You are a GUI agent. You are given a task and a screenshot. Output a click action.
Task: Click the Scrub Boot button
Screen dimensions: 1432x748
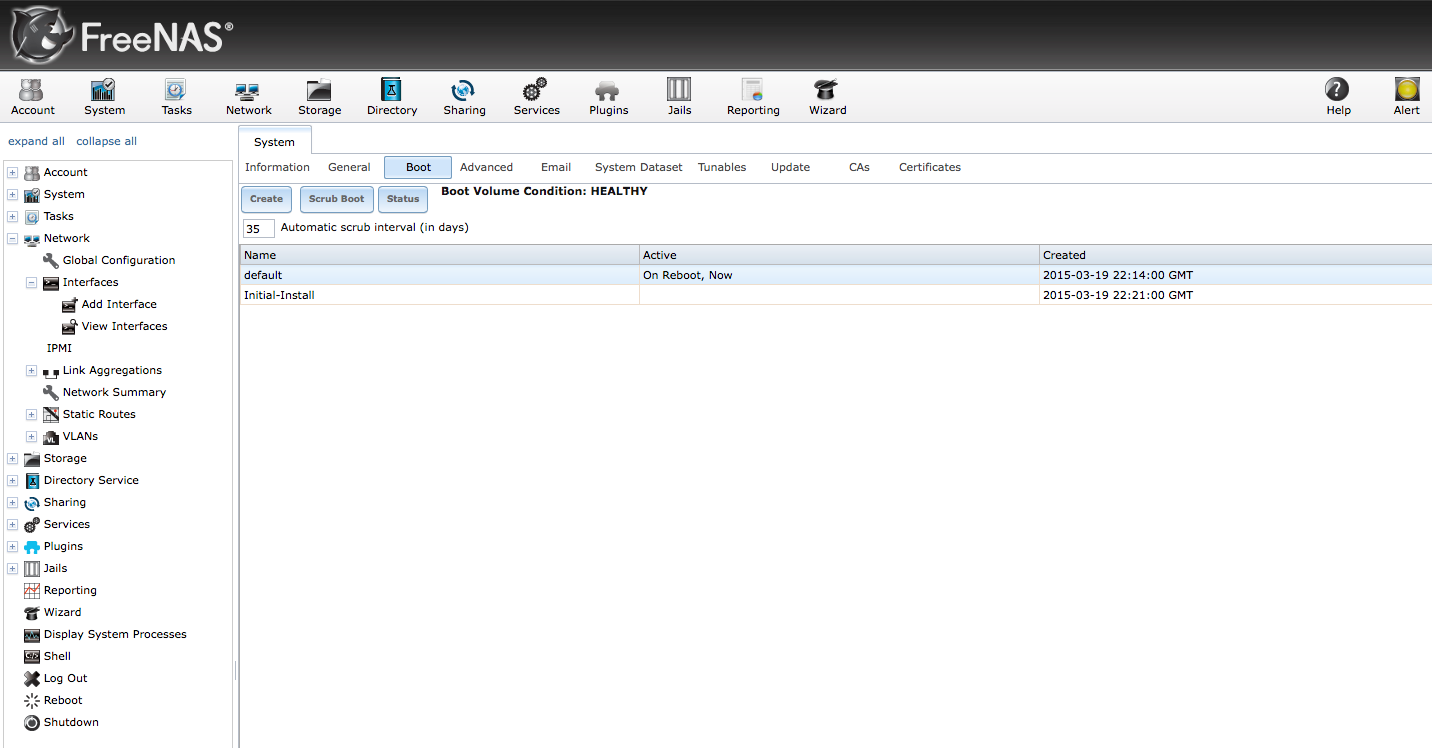click(x=336, y=199)
